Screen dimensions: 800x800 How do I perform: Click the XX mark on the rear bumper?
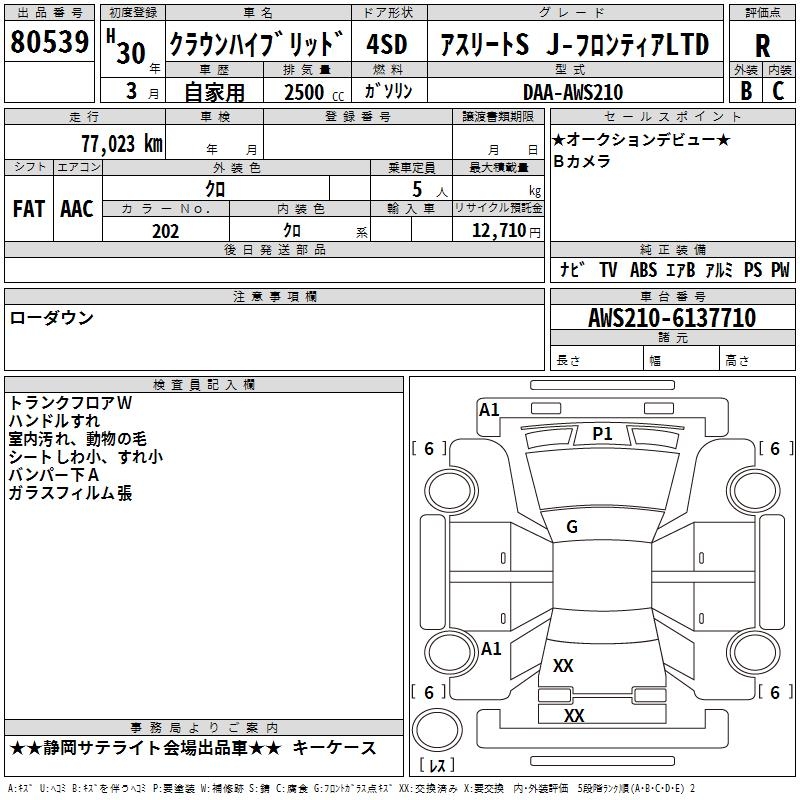[574, 715]
